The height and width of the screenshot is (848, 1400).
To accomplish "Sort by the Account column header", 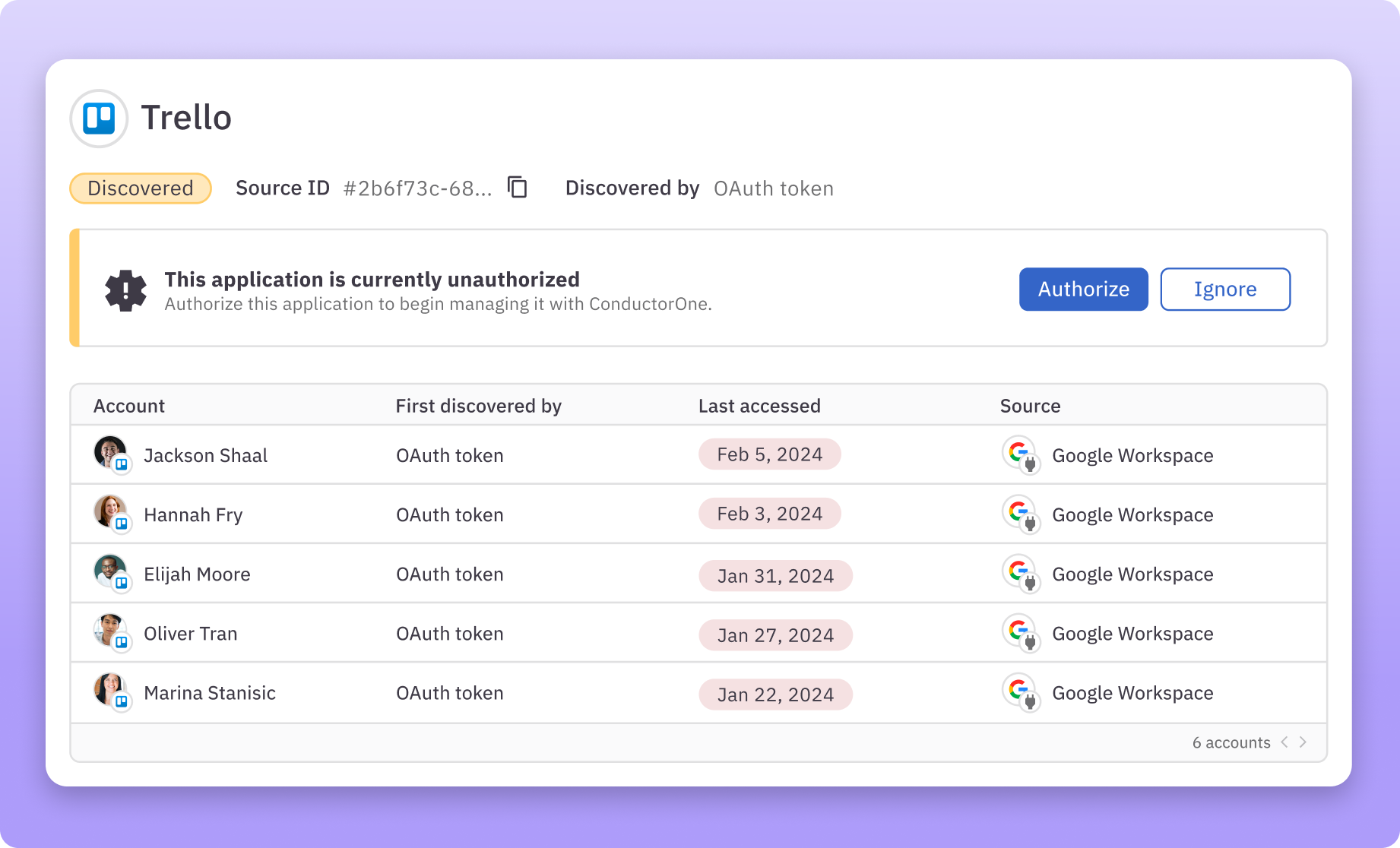I will pos(128,405).
